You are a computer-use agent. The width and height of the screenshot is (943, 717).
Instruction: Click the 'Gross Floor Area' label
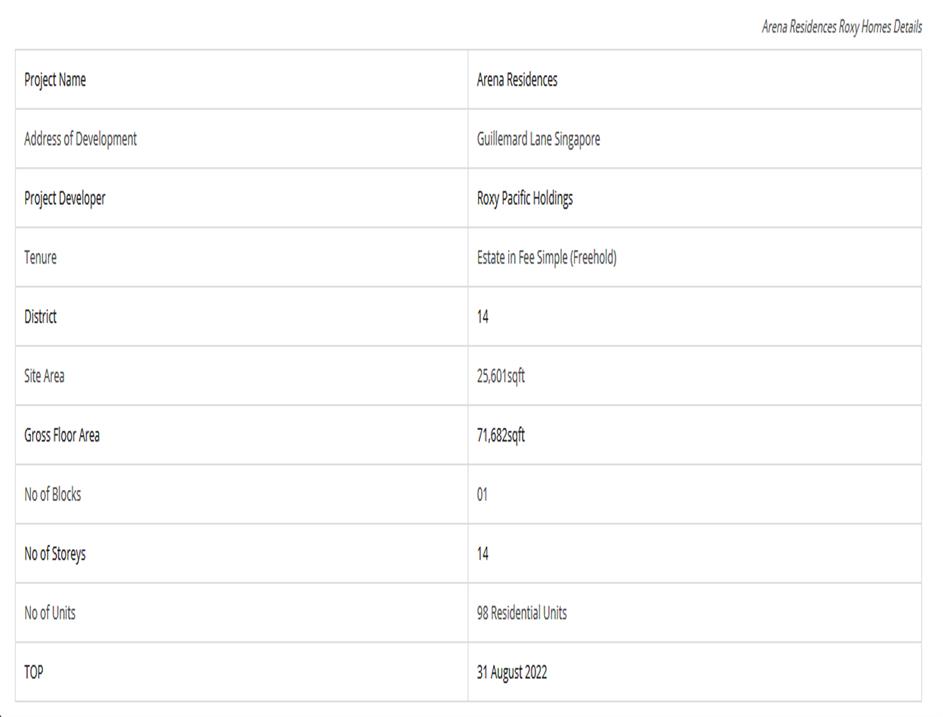[x=62, y=436]
